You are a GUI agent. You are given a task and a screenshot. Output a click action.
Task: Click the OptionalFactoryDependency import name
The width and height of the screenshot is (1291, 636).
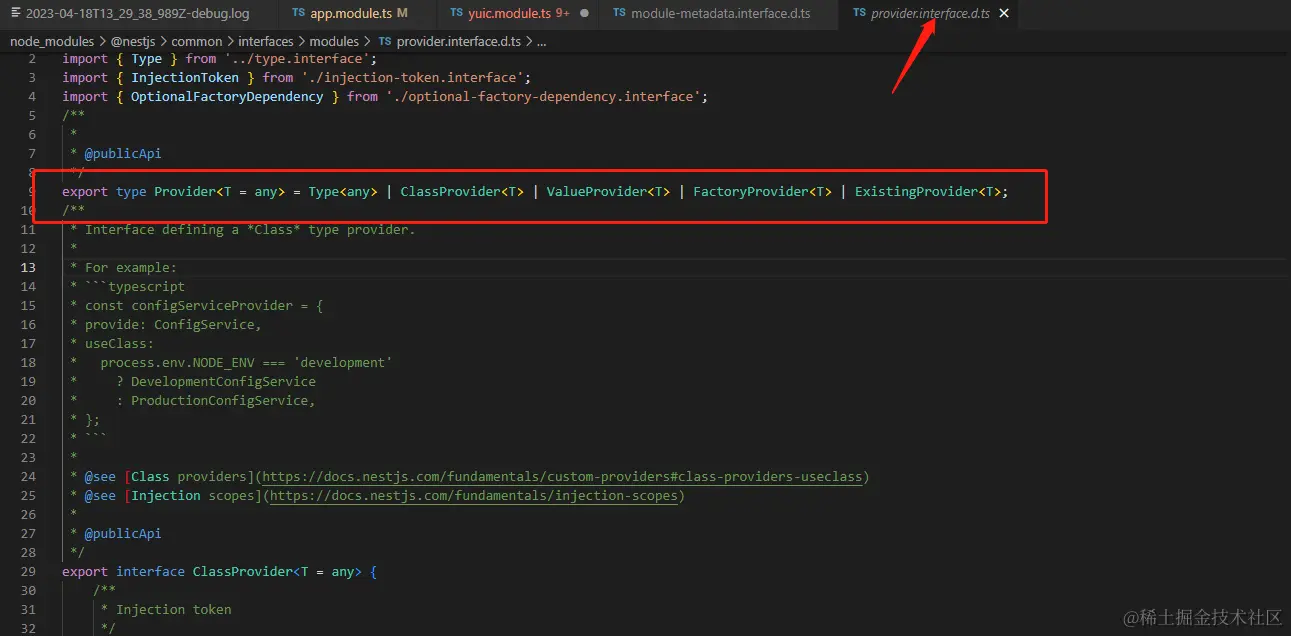[227, 97]
